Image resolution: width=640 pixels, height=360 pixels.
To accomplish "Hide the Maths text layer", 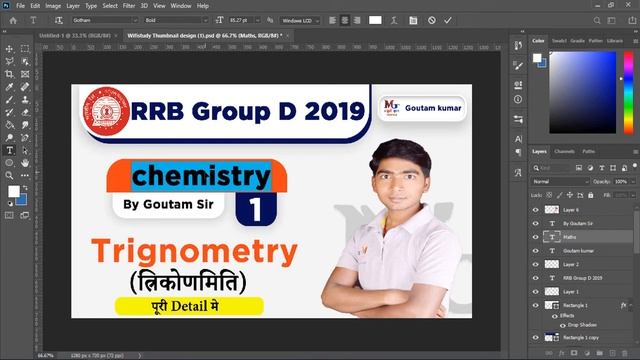I will (536, 237).
